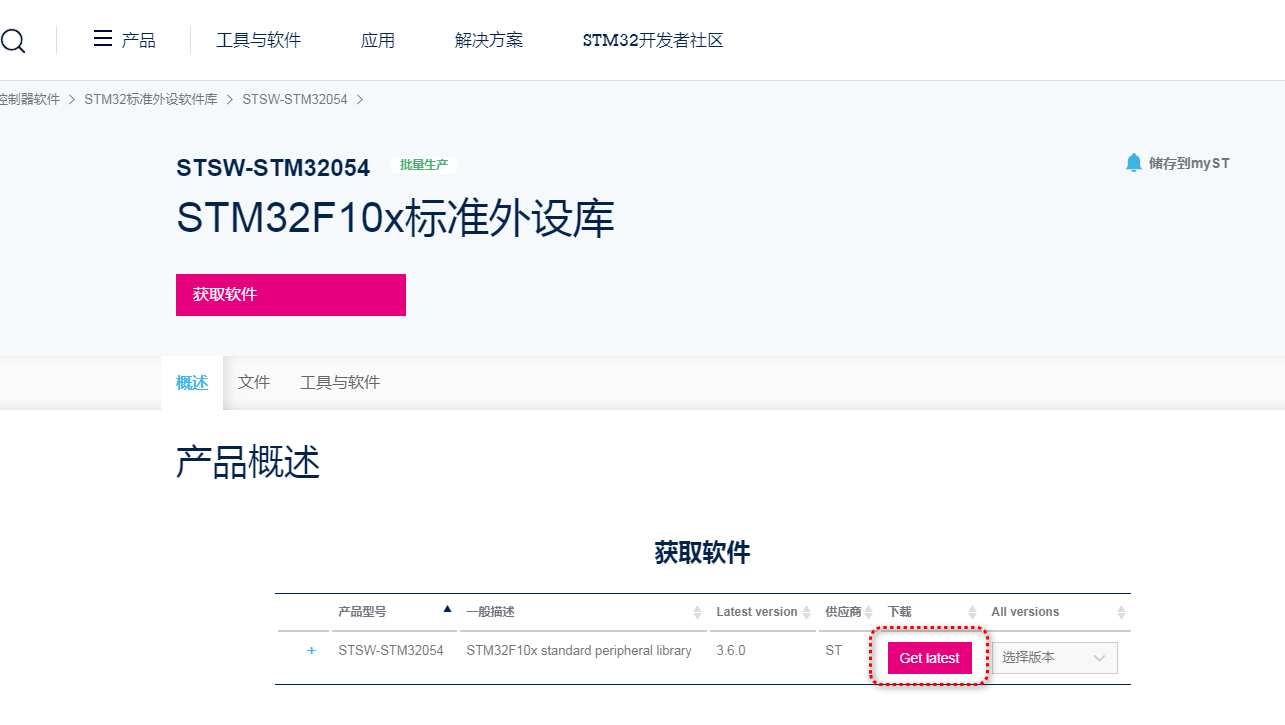Select version 3.6.0 cell
1285x725 pixels.
tap(731, 650)
